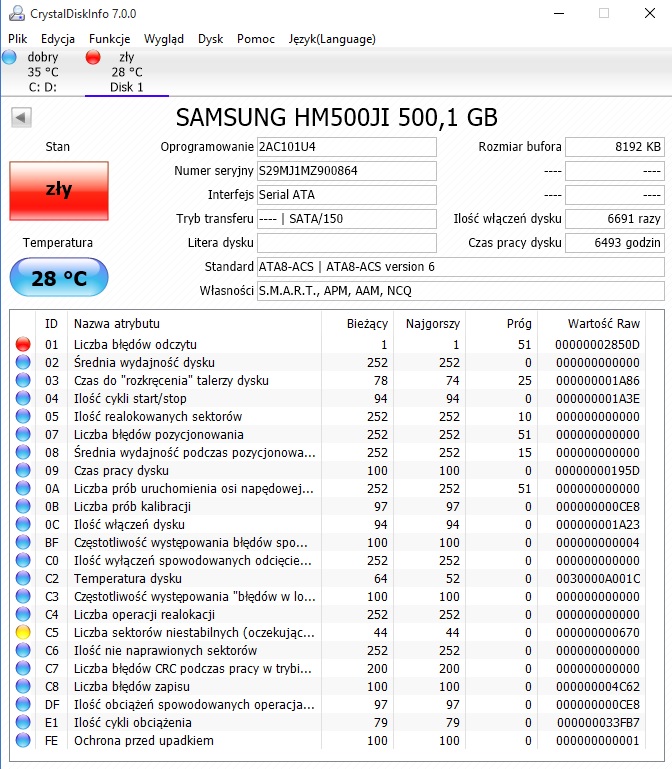Click the Standard field ATA8-ACS version 6

click(461, 267)
